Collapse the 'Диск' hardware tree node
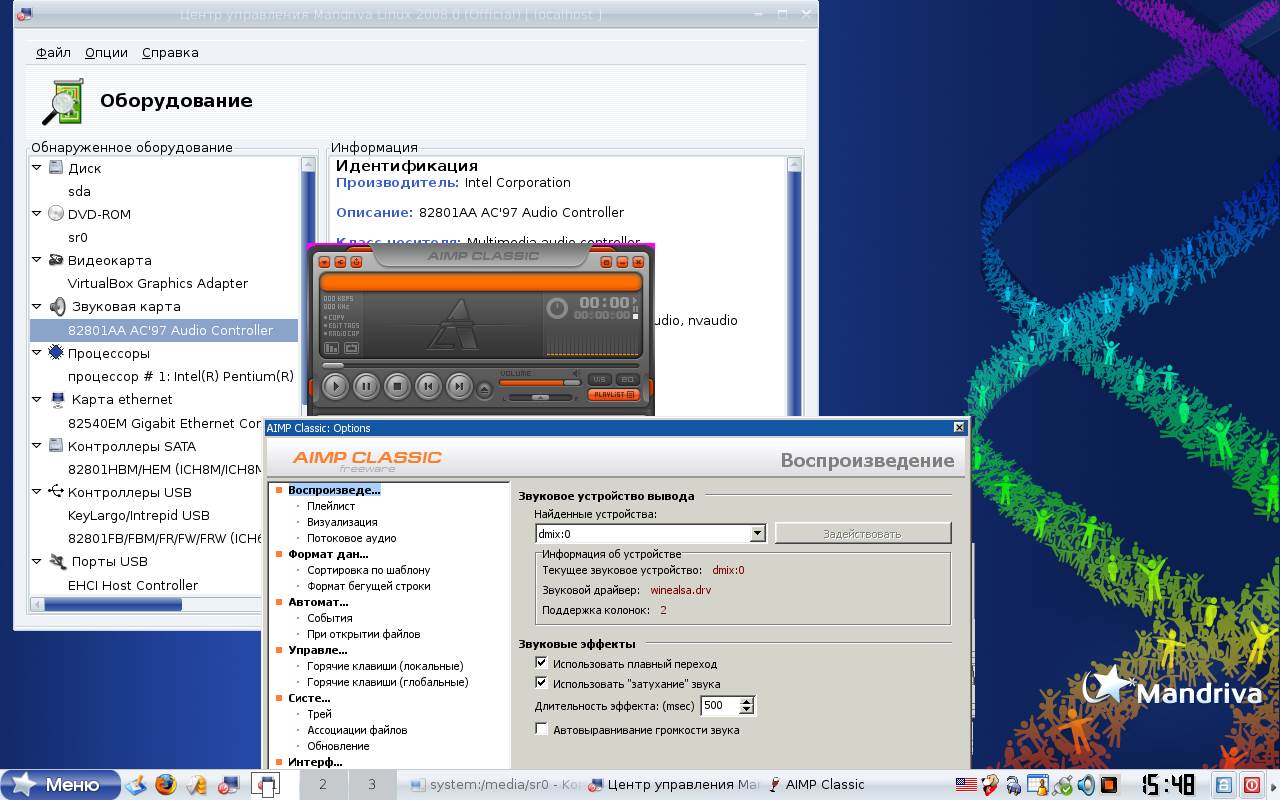This screenshot has width=1280, height=800. [x=37, y=168]
